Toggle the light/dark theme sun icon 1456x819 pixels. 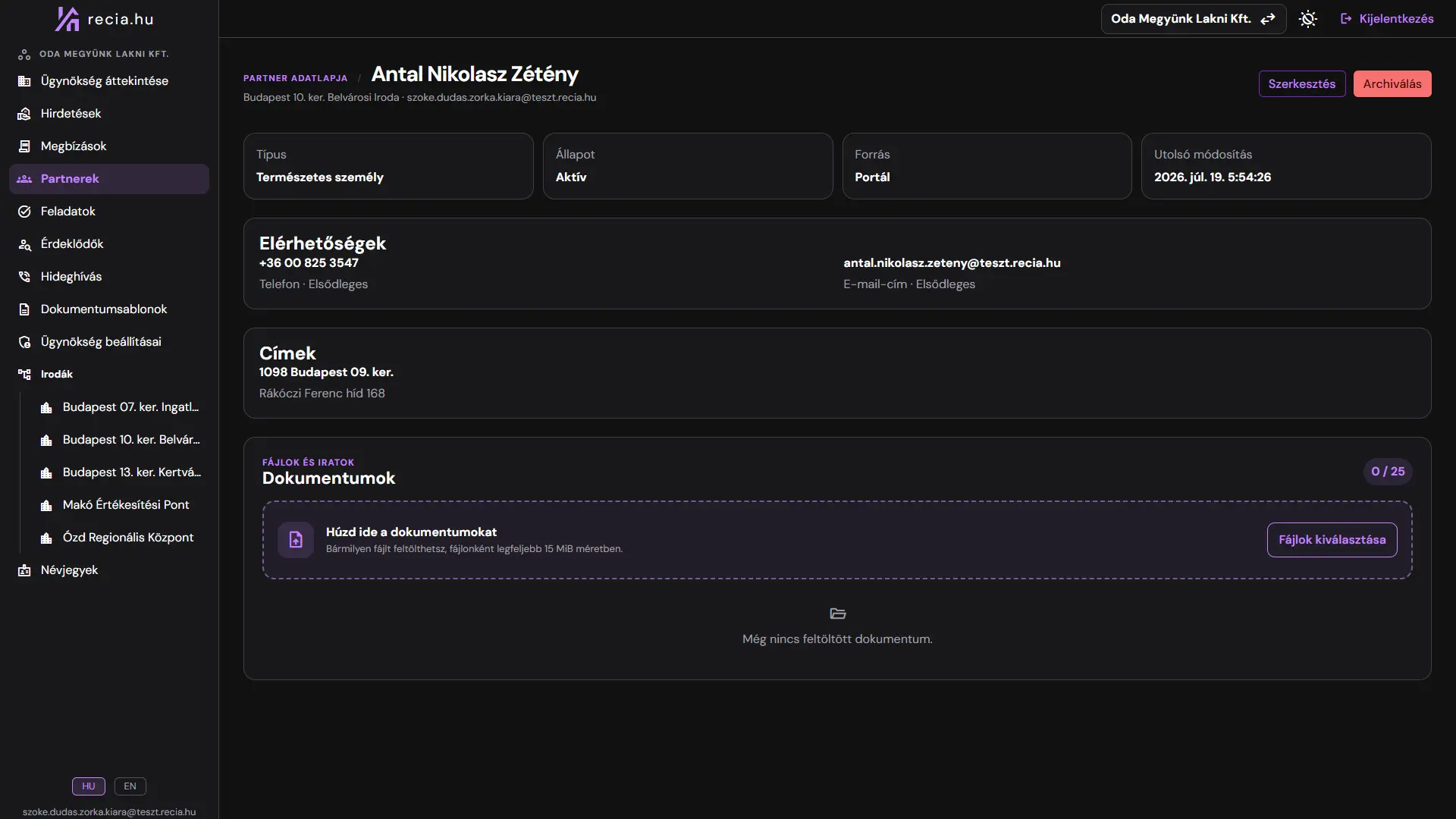point(1307,19)
